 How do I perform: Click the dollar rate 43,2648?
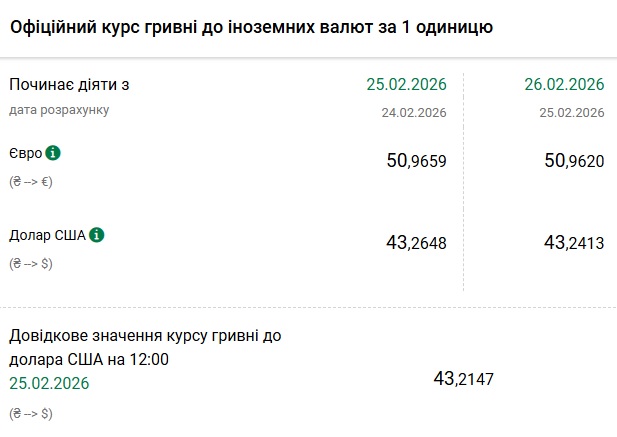point(416,243)
